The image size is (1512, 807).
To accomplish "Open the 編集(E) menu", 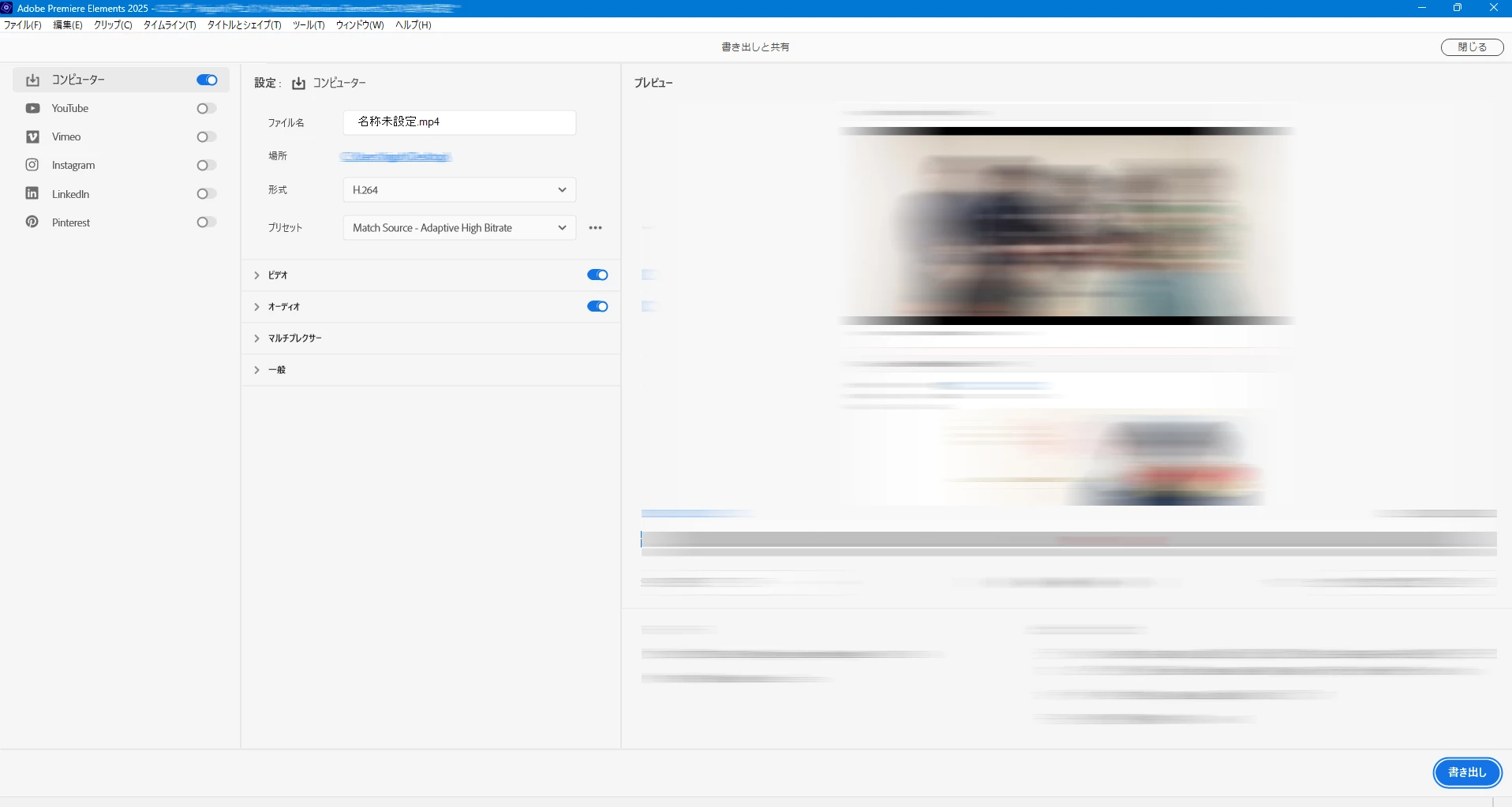I will [x=68, y=24].
